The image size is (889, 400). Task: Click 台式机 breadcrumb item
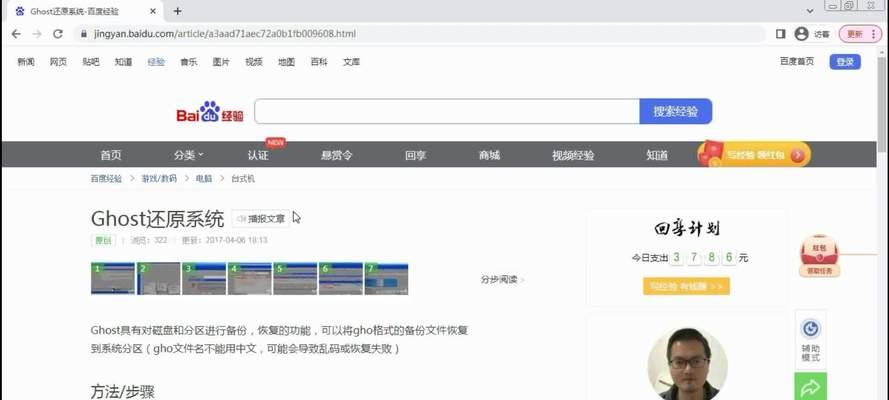(x=243, y=178)
